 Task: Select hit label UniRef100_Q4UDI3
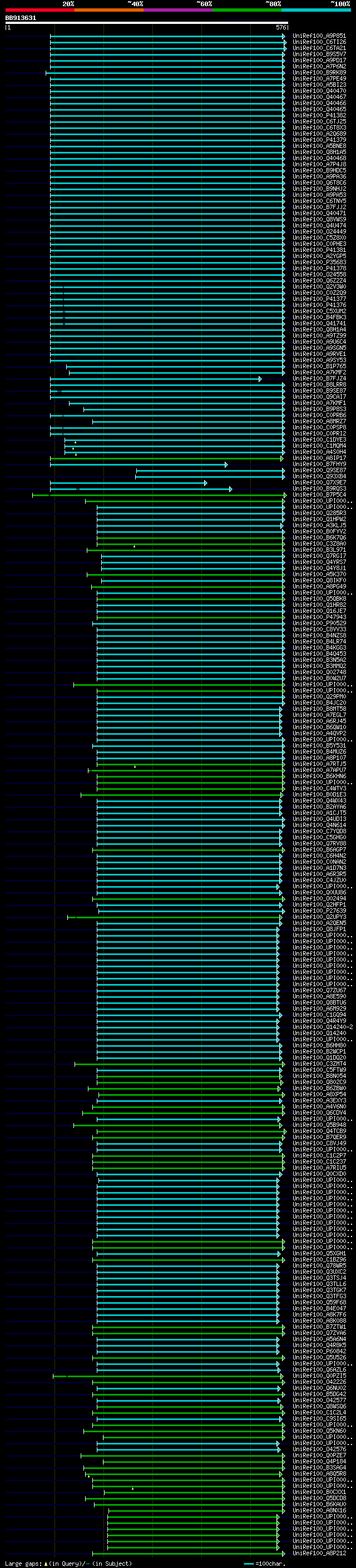click(x=319, y=819)
